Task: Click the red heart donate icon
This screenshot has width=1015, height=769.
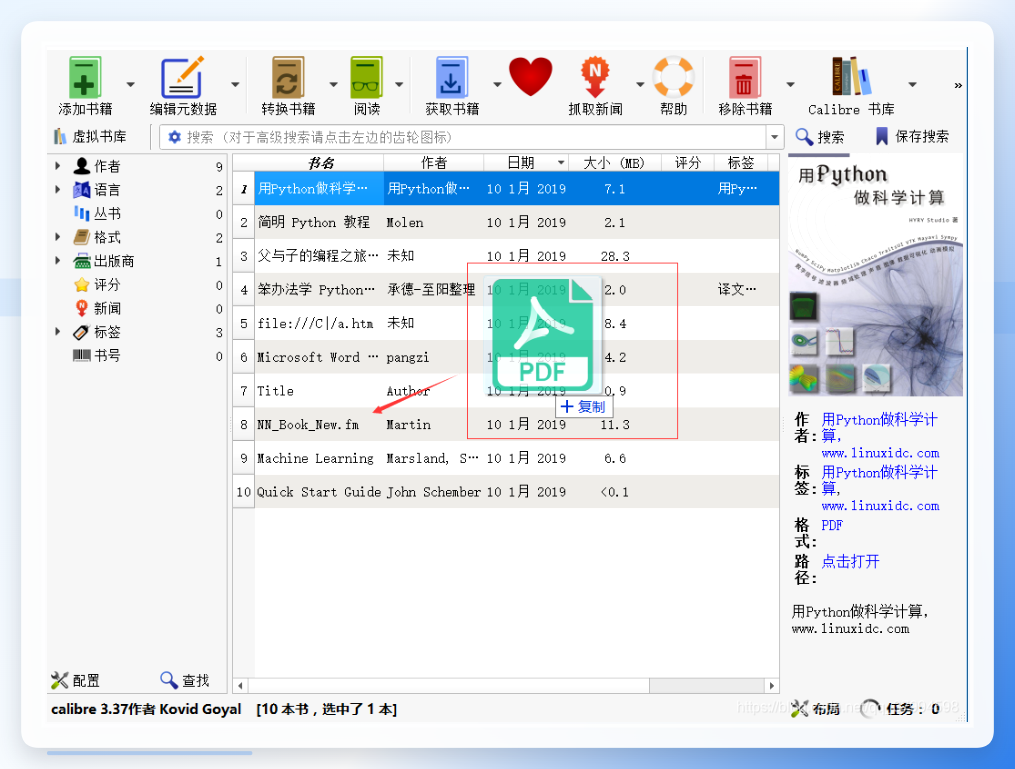Action: pos(531,77)
